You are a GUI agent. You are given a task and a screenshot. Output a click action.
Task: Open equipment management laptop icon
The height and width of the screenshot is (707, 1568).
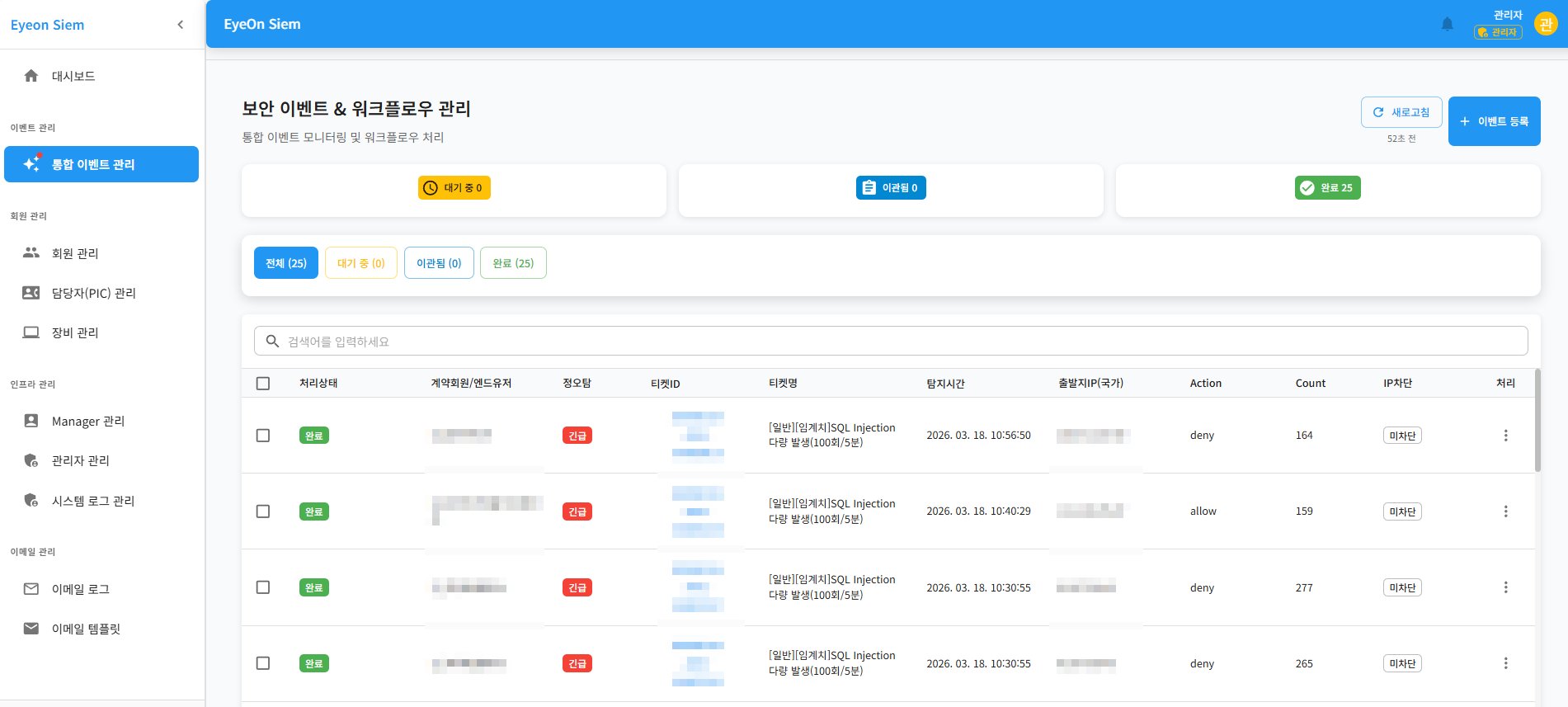pyautogui.click(x=31, y=332)
